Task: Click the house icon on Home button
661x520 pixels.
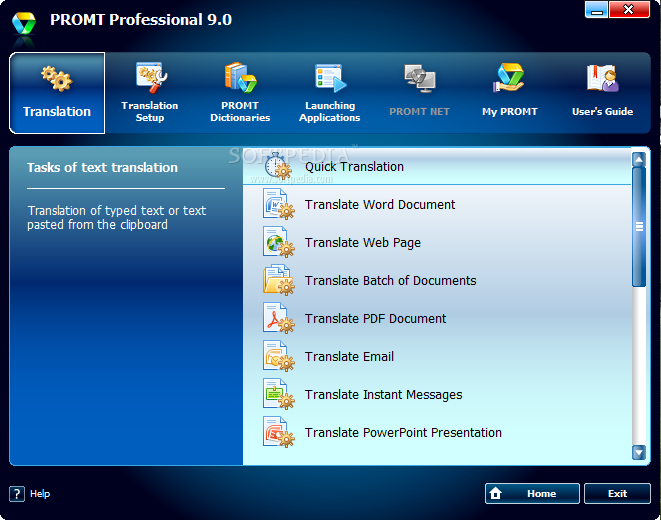Action: pos(496,493)
